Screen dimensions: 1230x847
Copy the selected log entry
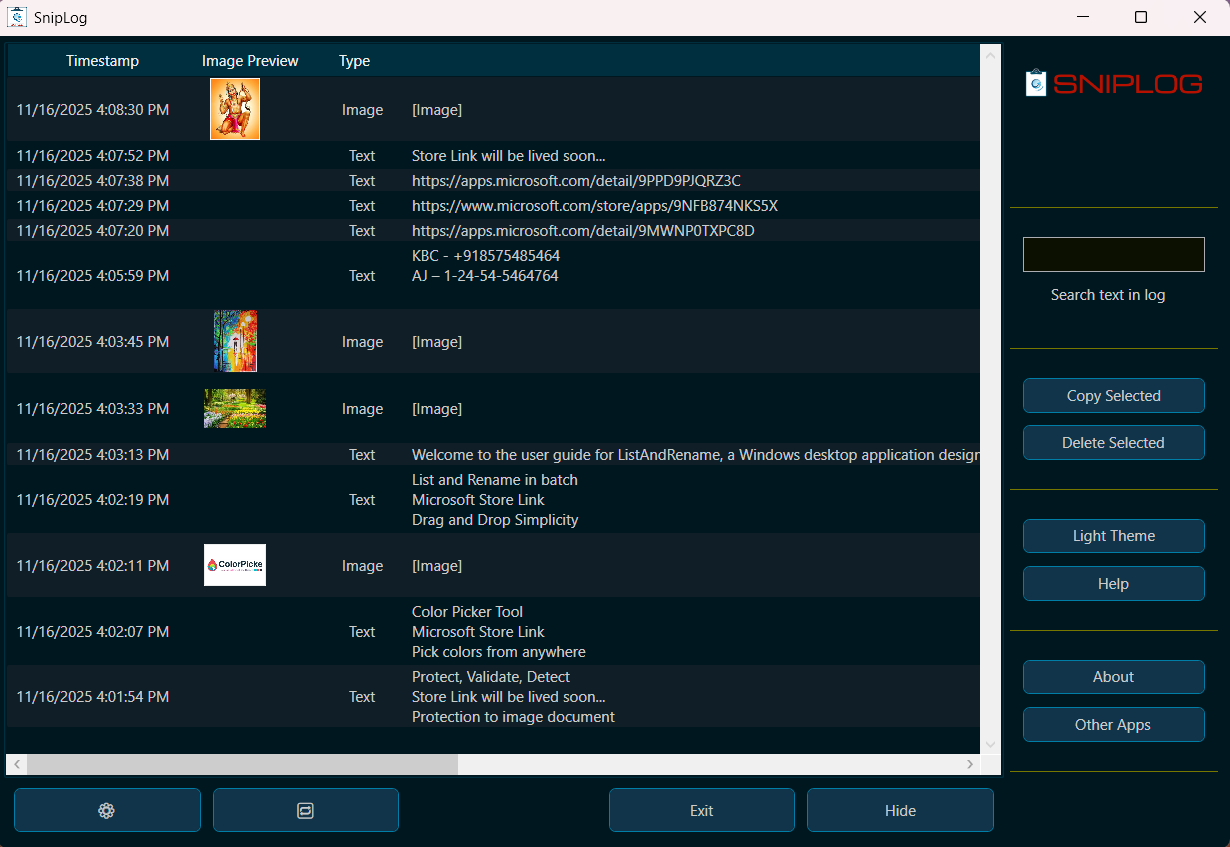1113,395
